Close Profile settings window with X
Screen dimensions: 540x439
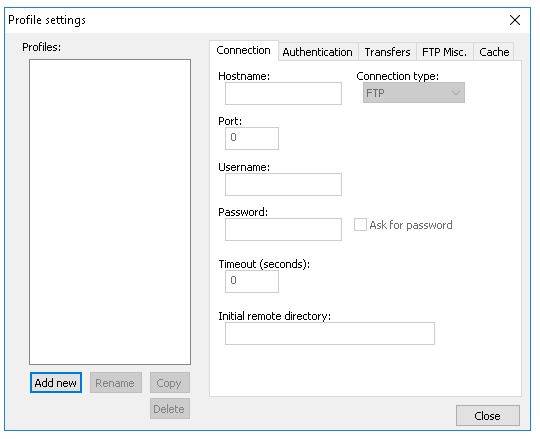[x=515, y=20]
